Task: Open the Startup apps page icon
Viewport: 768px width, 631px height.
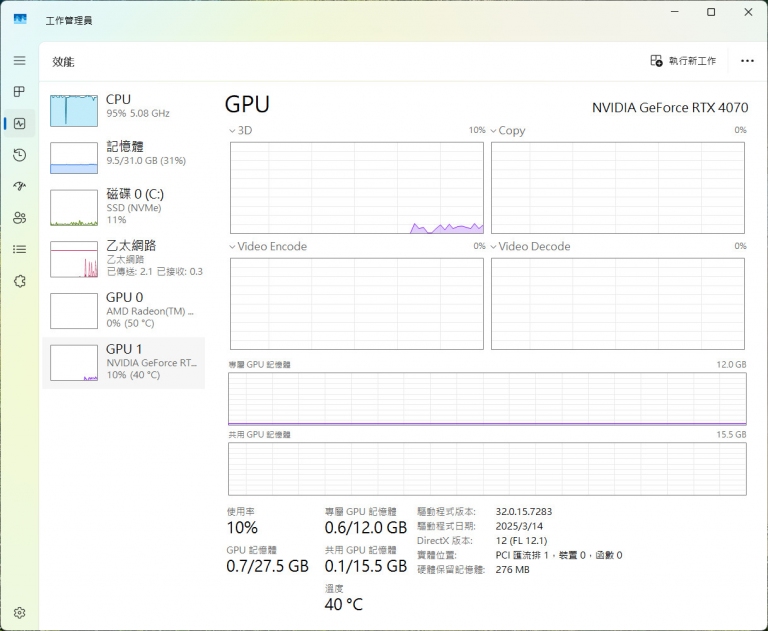Action: (19, 186)
